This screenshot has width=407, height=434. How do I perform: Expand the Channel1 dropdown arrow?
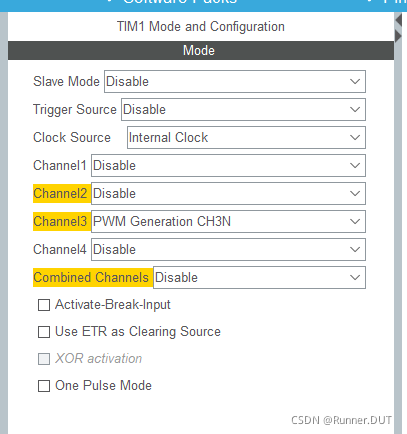point(355,165)
